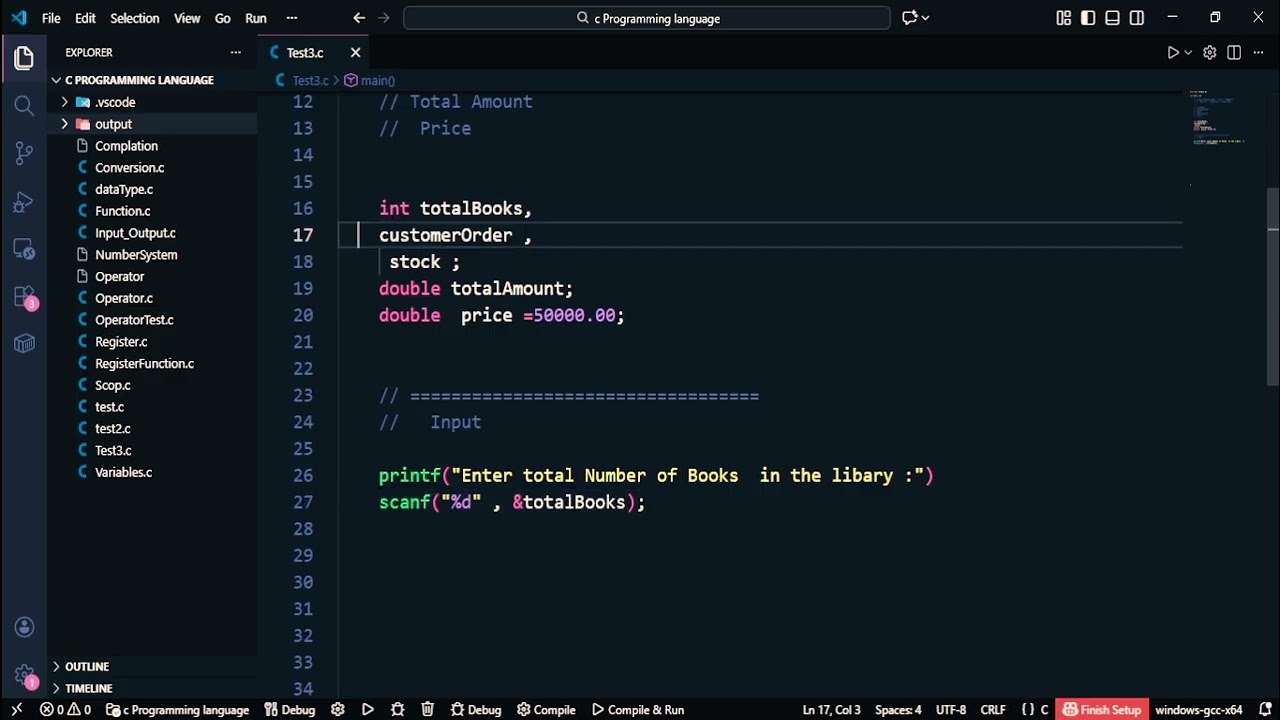This screenshot has height=720, width=1280.
Task: Open the Selection menu
Action: [135, 18]
